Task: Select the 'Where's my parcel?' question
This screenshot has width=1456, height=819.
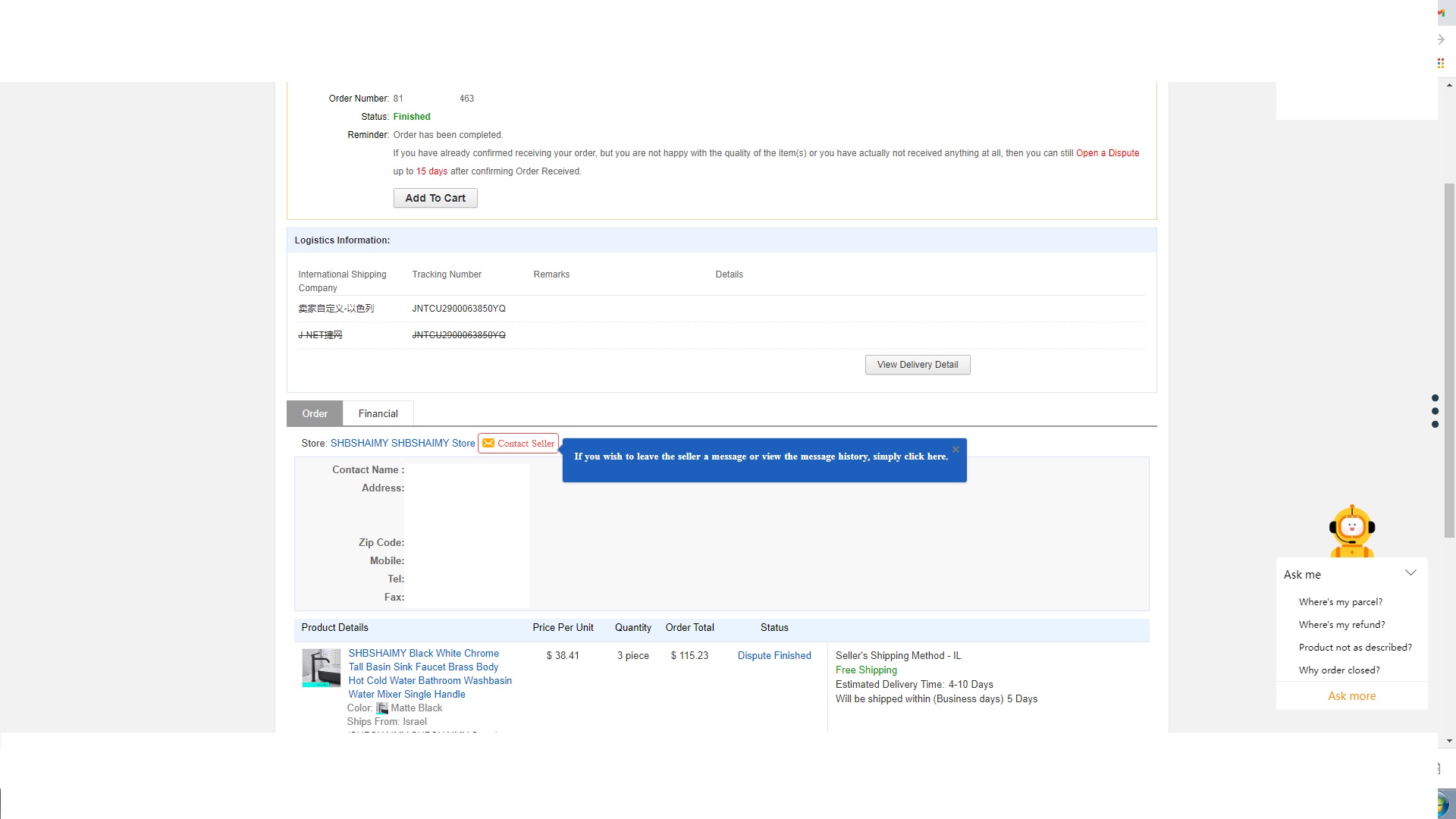Action: coord(1340,602)
